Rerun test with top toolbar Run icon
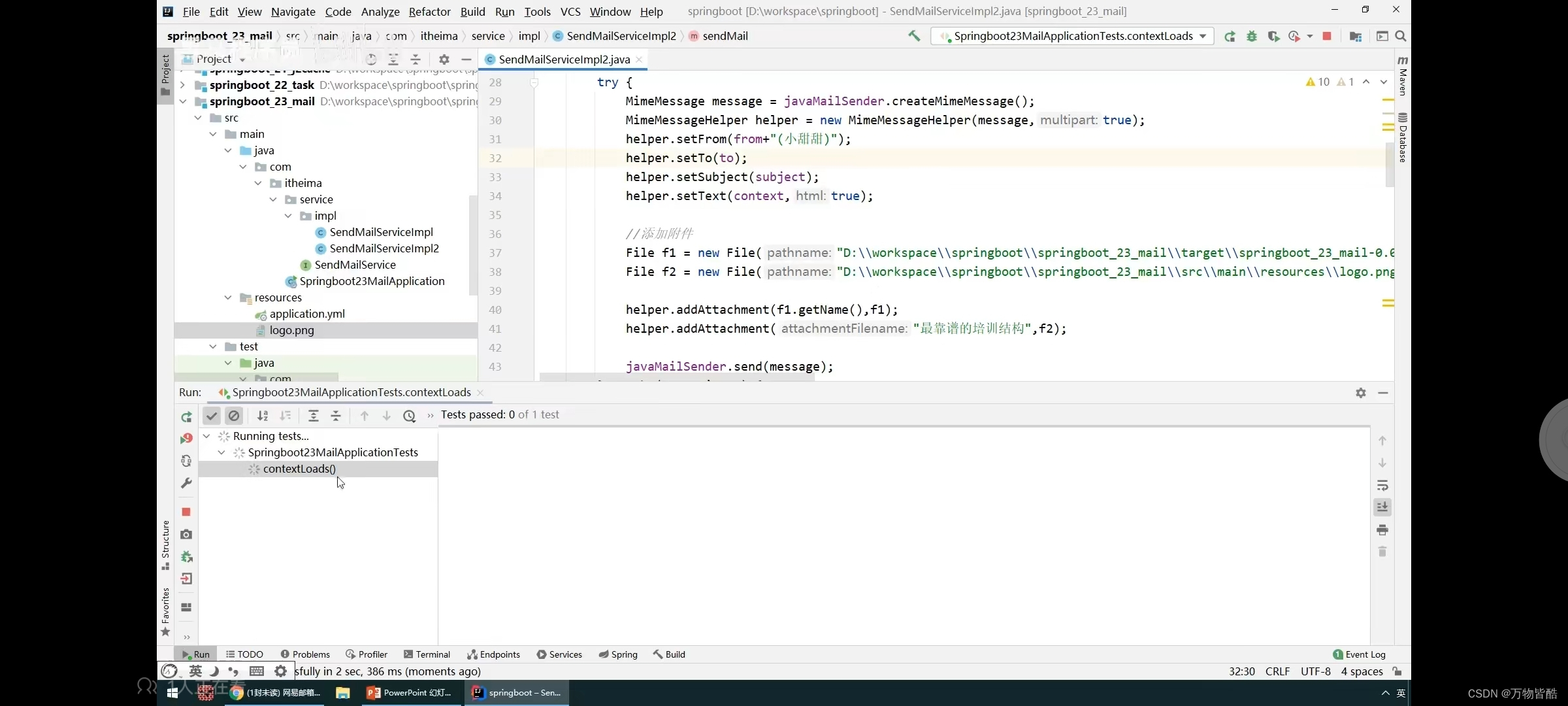The width and height of the screenshot is (1568, 706). pyautogui.click(x=1230, y=37)
